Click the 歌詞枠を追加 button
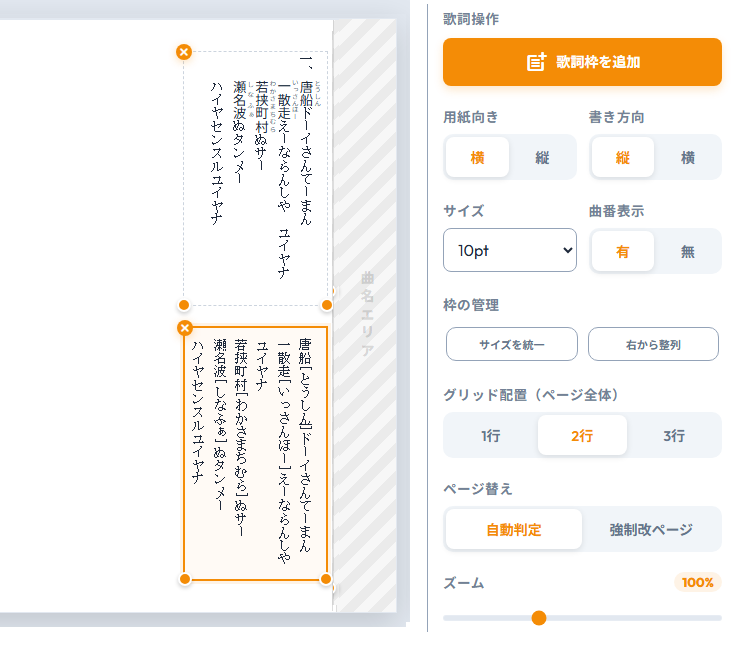Screen dimensions: 741x648 coord(582,62)
